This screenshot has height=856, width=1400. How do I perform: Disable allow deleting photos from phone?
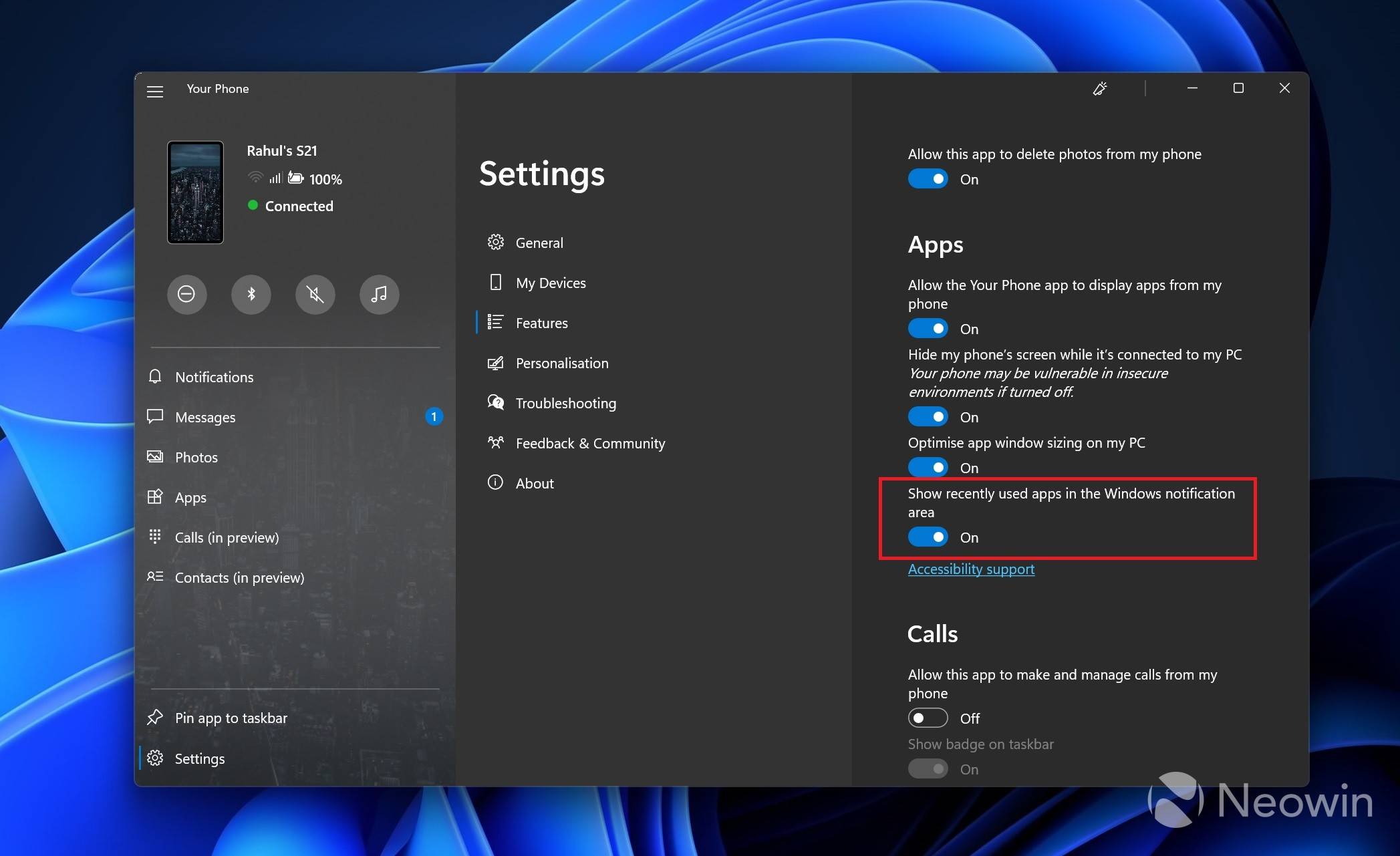(x=928, y=179)
